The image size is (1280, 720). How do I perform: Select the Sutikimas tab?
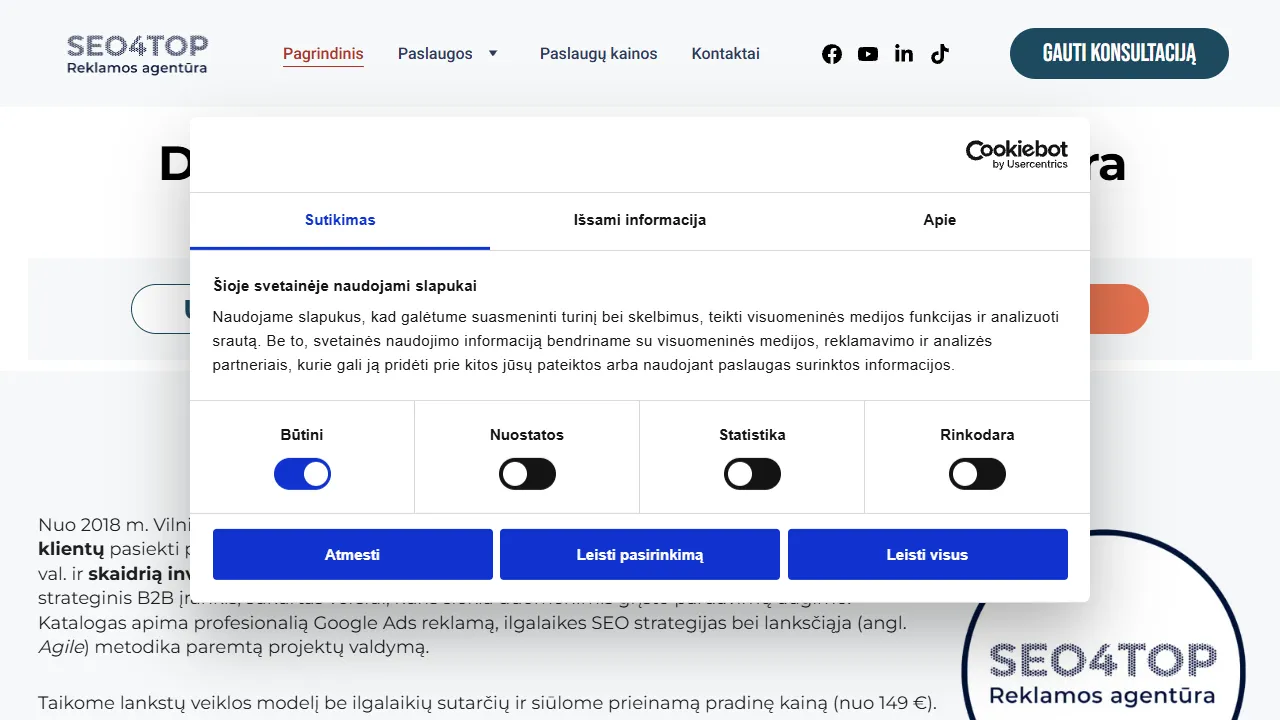340,220
